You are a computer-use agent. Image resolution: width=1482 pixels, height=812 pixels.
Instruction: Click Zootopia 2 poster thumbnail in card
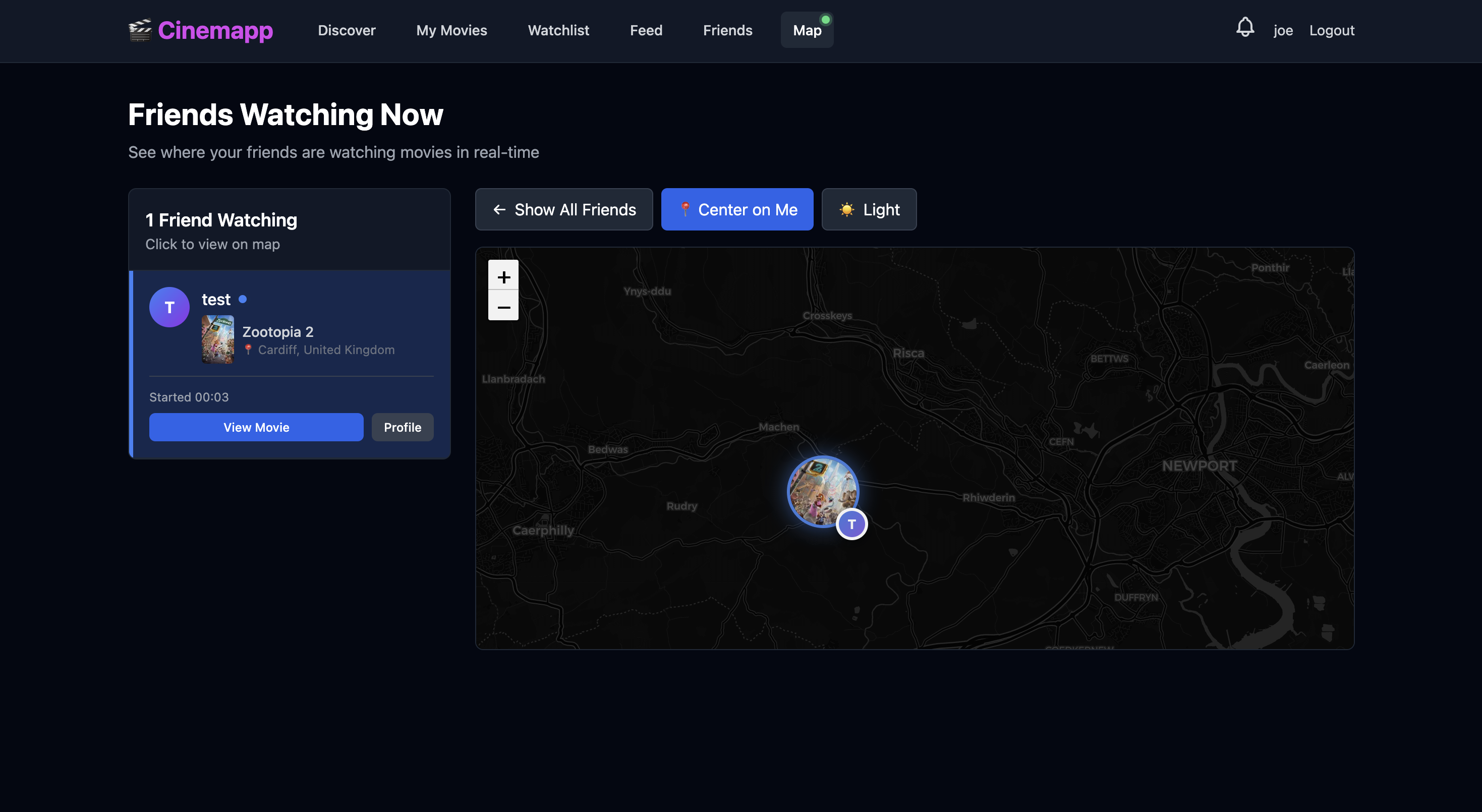217,339
